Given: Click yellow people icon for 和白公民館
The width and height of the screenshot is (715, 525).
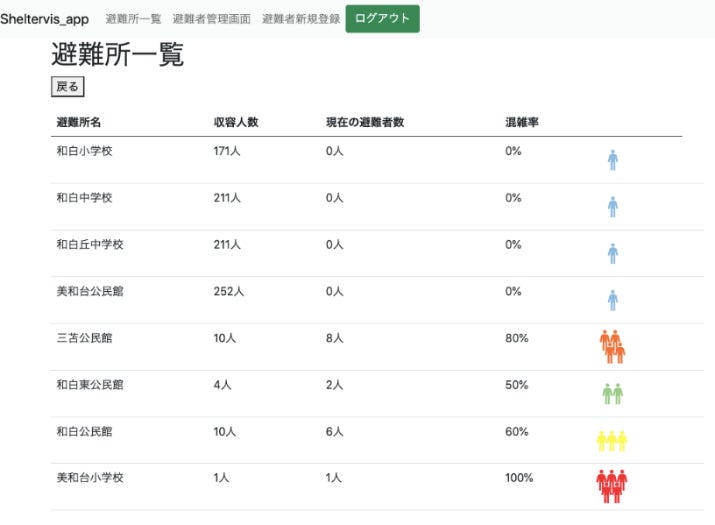Looking at the screenshot, I should click(x=611, y=440).
